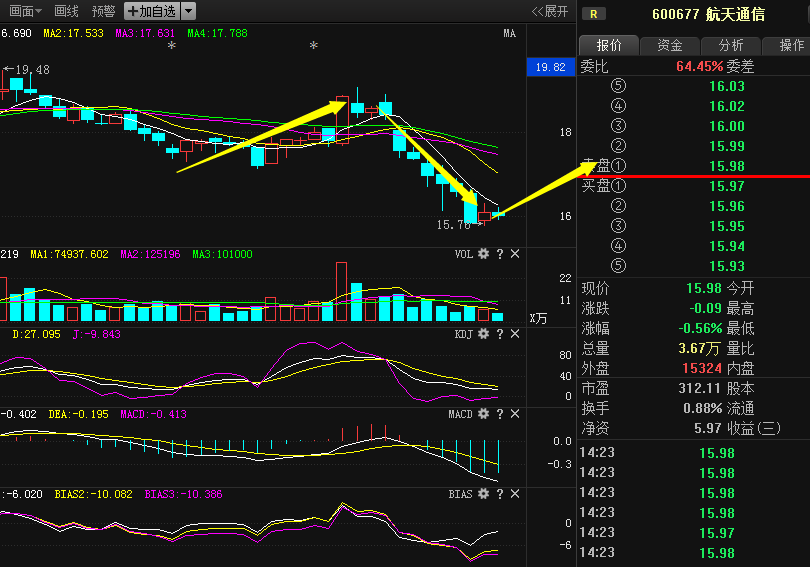Click the 涨幅 value -0.56%
Screen dimensions: 810x567
coord(700,328)
